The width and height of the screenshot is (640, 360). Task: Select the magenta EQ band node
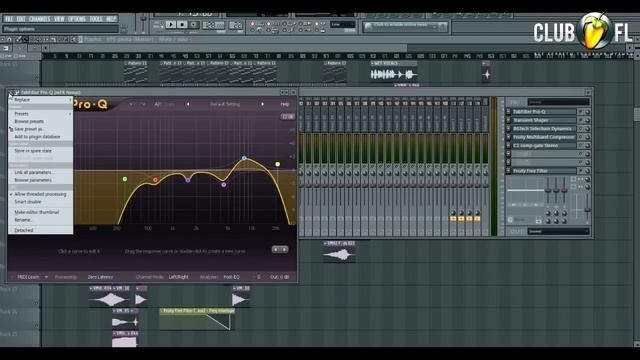[x=224, y=185]
